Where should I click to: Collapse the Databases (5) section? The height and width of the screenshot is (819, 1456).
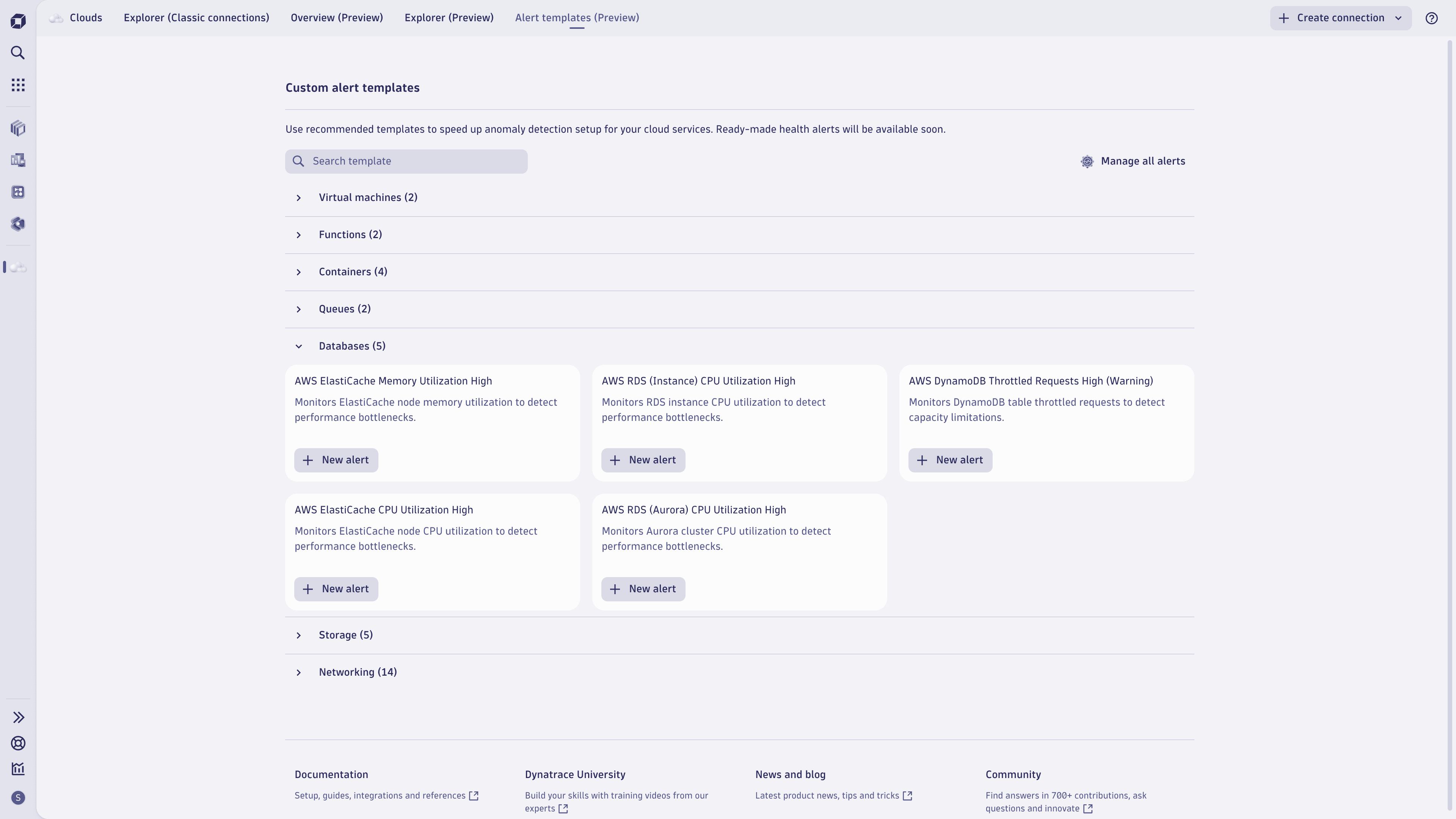[x=739, y=346]
